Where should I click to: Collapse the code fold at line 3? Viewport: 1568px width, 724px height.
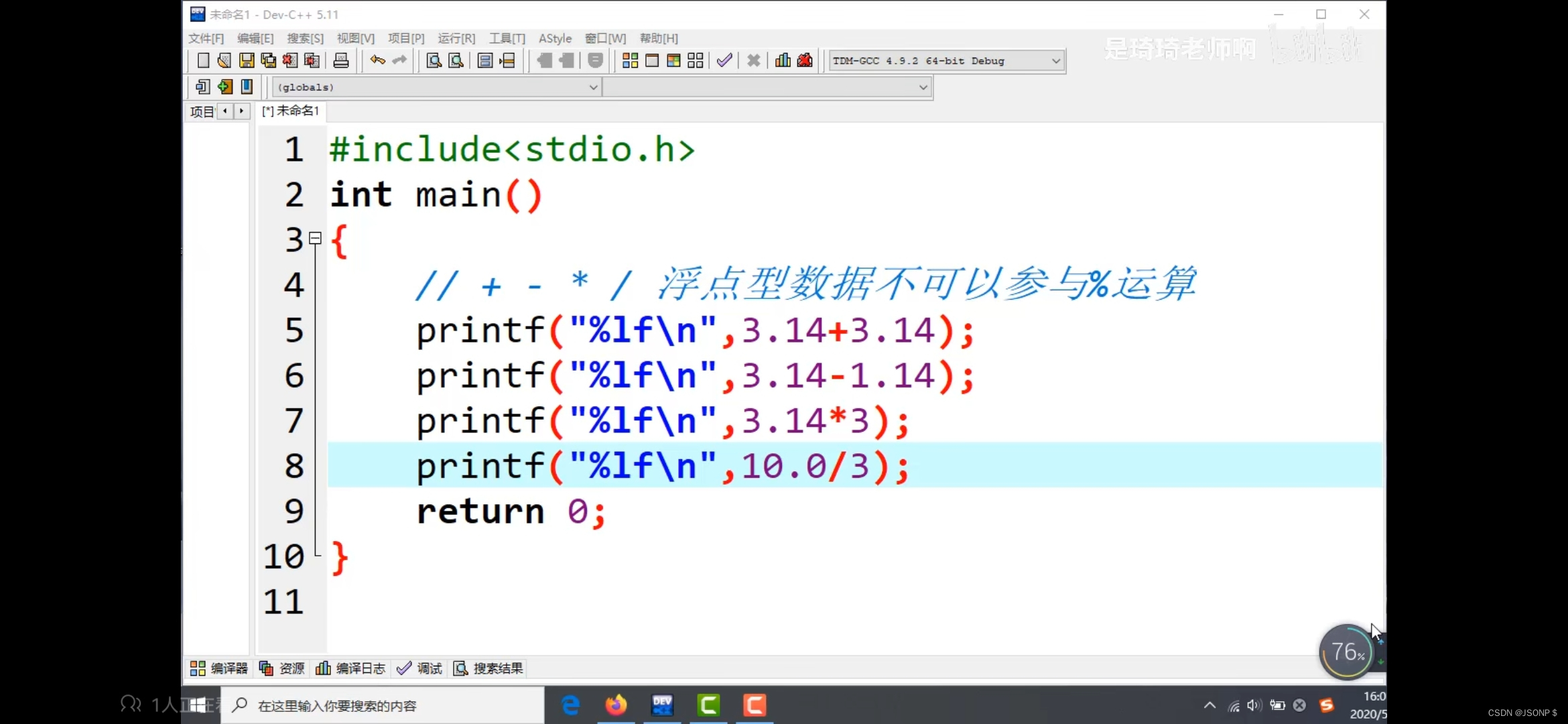click(316, 238)
